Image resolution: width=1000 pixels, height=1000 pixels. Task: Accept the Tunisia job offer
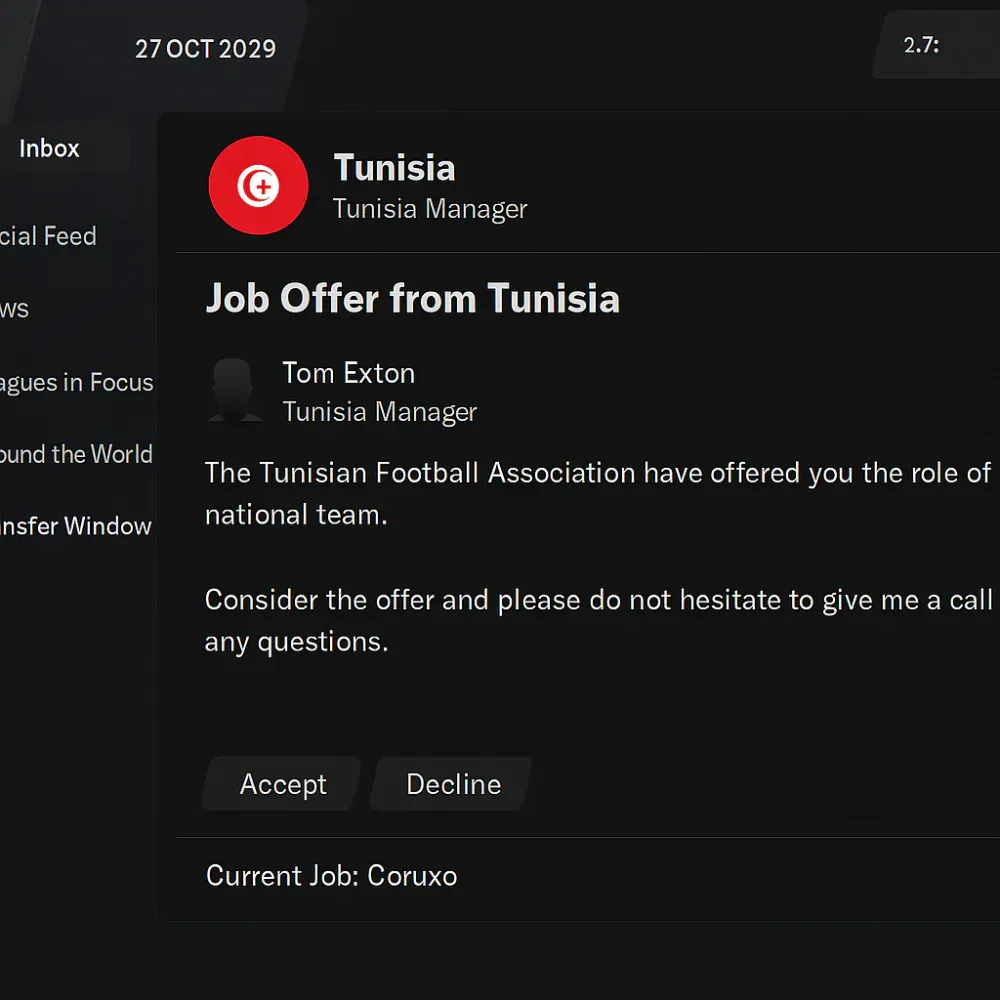coord(282,784)
